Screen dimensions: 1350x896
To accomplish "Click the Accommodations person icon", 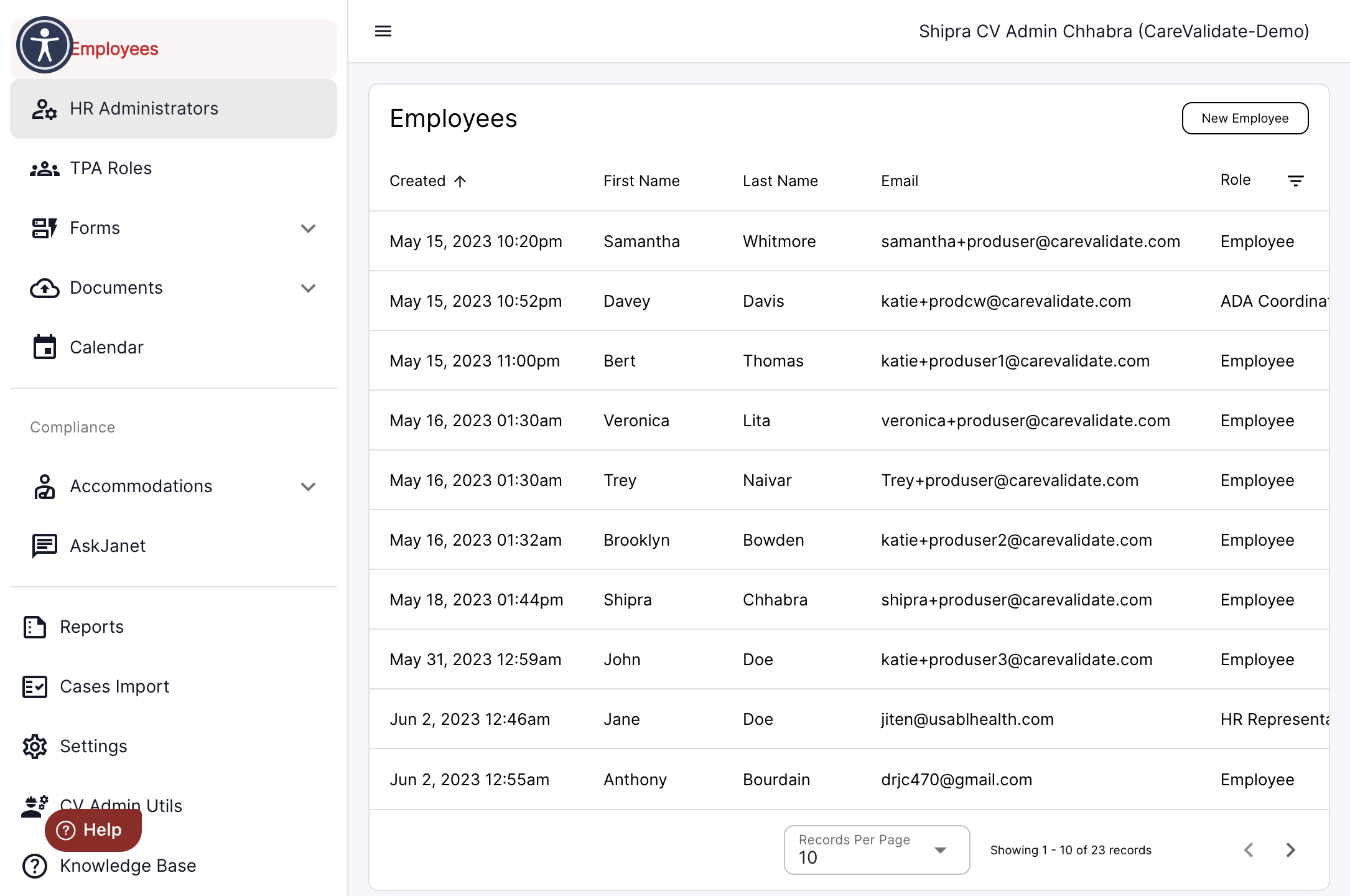I will pos(44,487).
